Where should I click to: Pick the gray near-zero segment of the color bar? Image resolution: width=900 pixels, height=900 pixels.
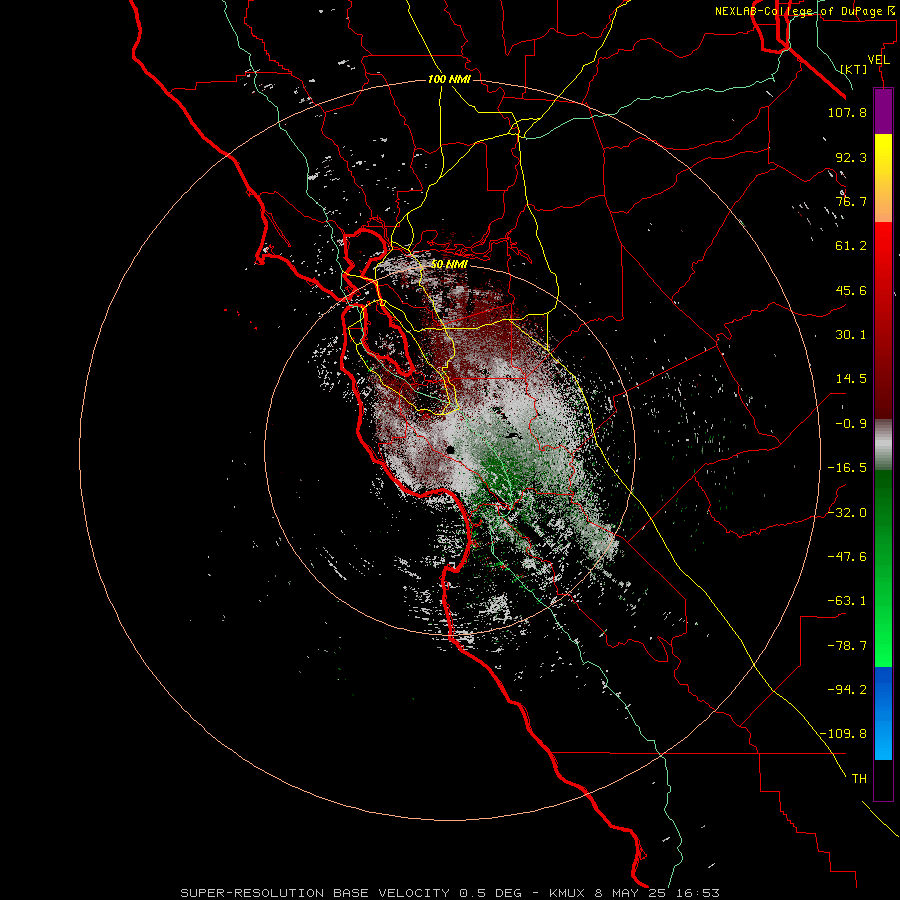tap(883, 444)
